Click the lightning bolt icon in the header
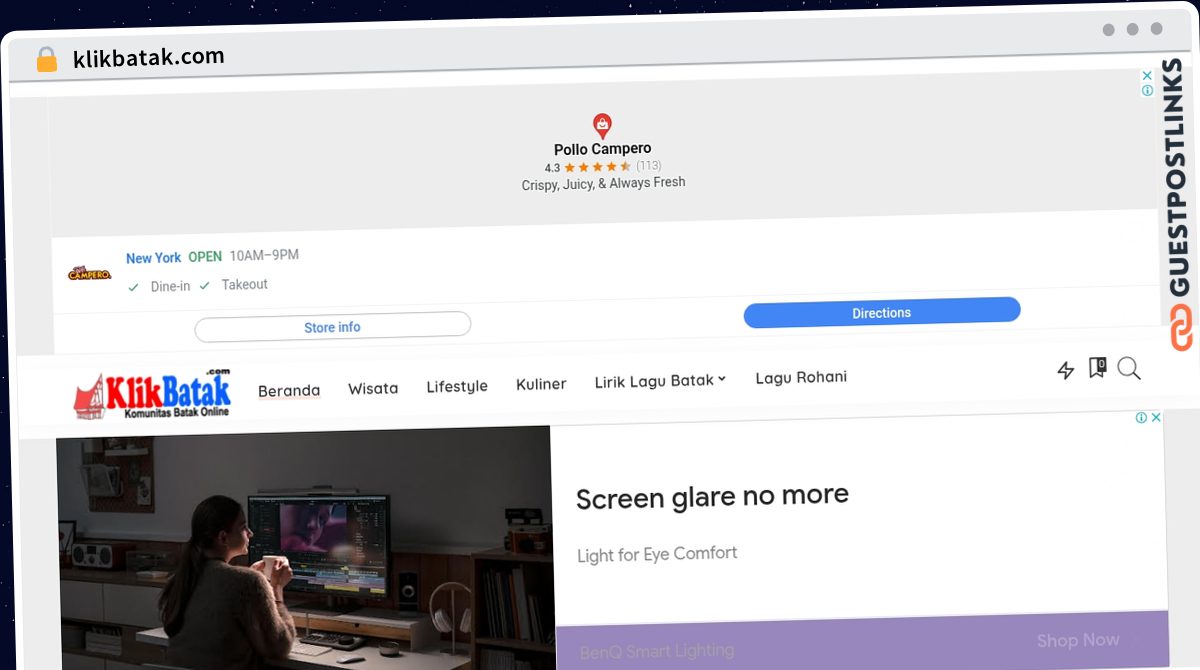 (x=1066, y=371)
